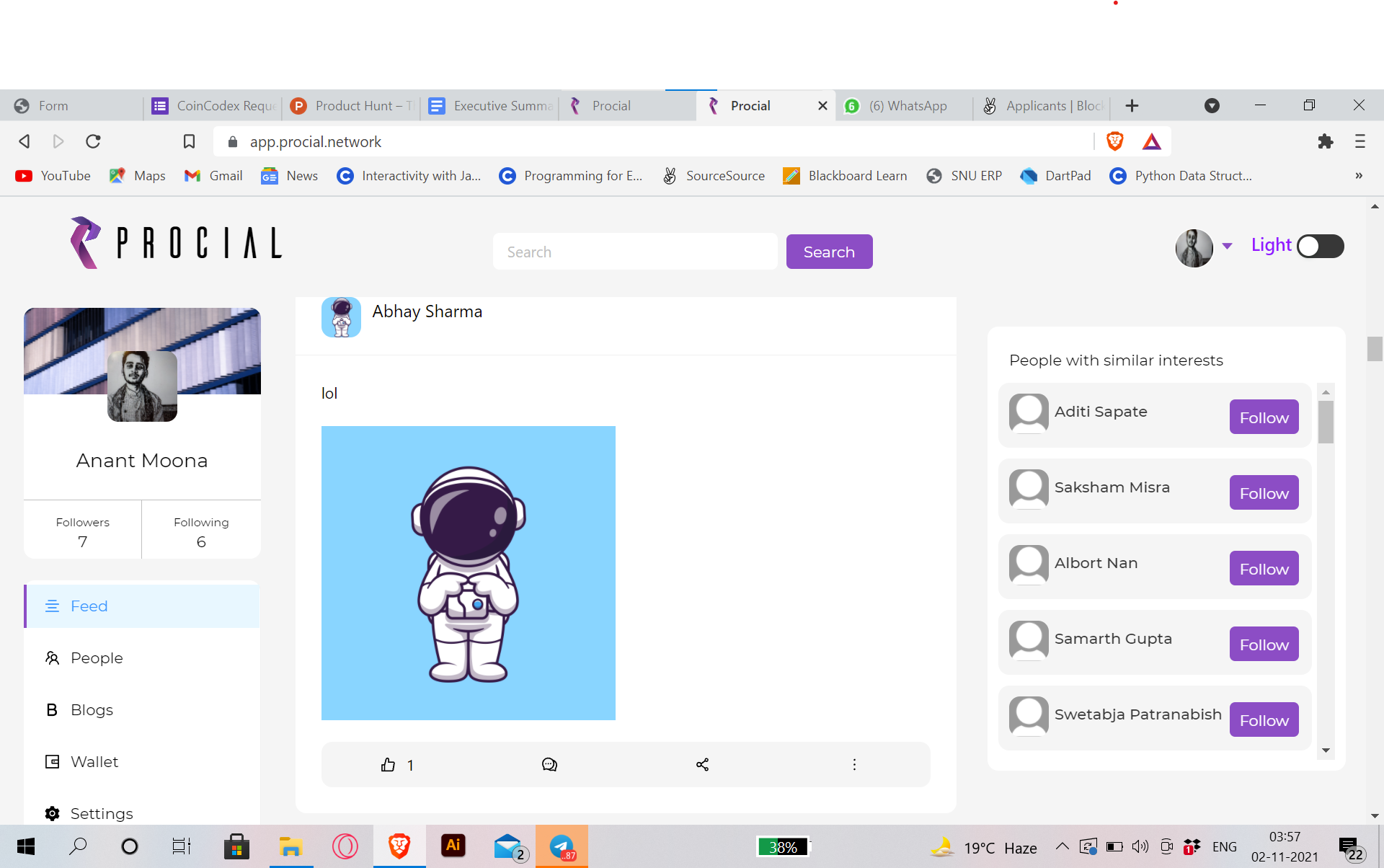Reload the Procial page
Screen dimensions: 1384x868
pos(93,141)
